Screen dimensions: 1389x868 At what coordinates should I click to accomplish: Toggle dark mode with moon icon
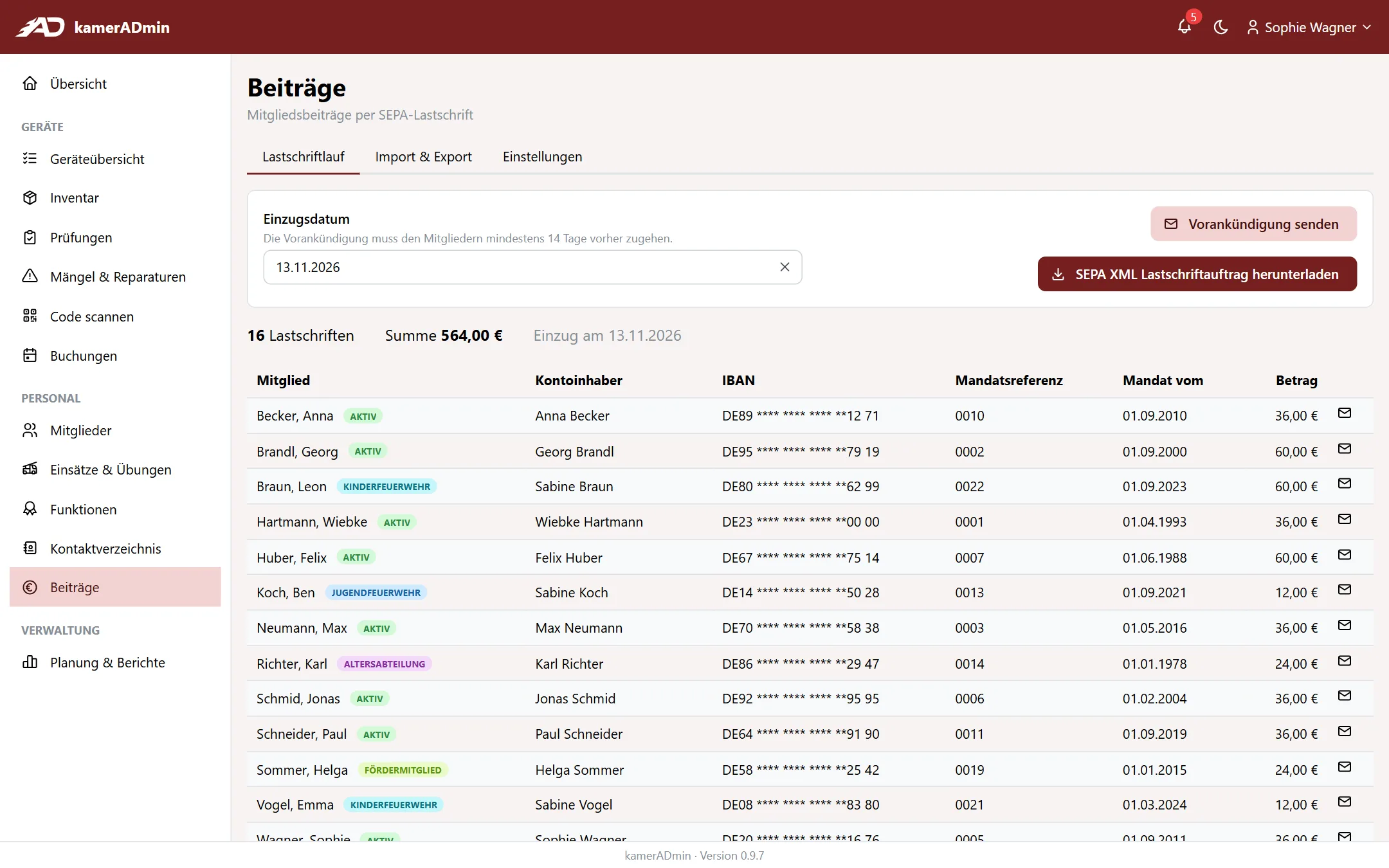(x=1221, y=27)
